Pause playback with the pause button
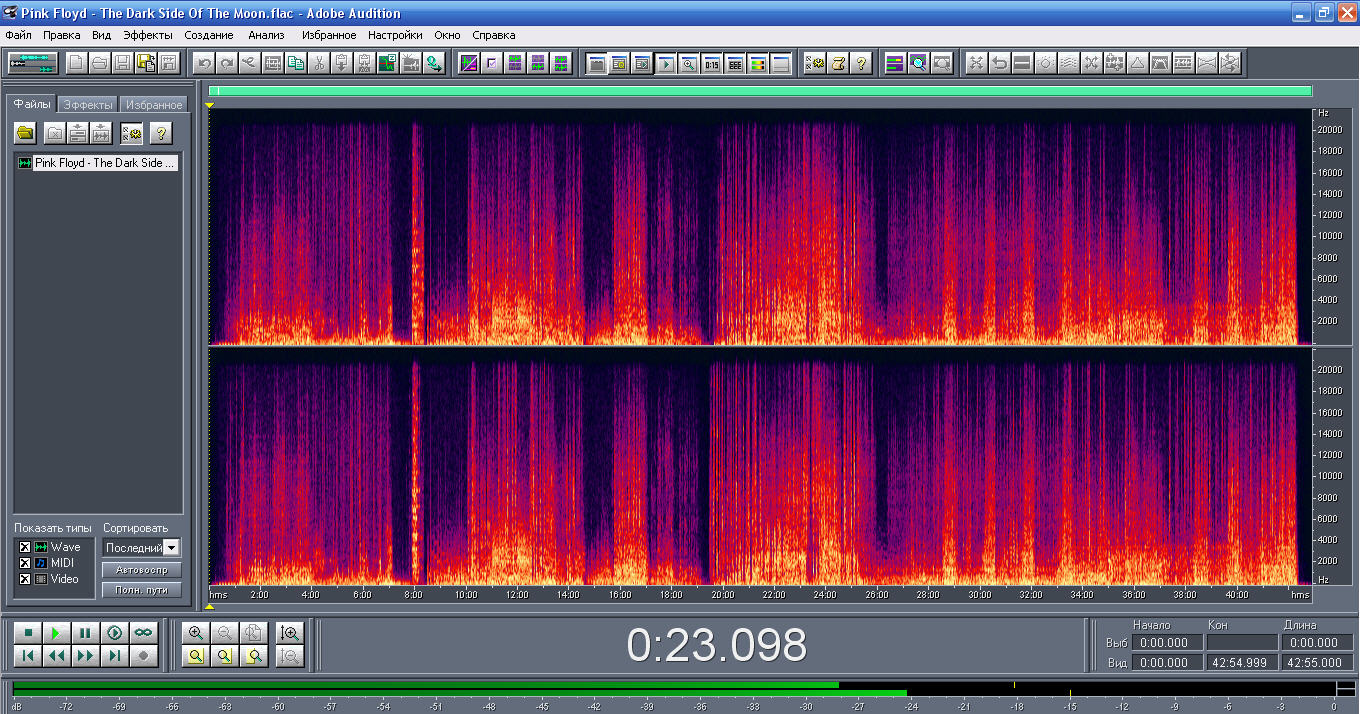This screenshot has width=1360, height=714. [86, 632]
